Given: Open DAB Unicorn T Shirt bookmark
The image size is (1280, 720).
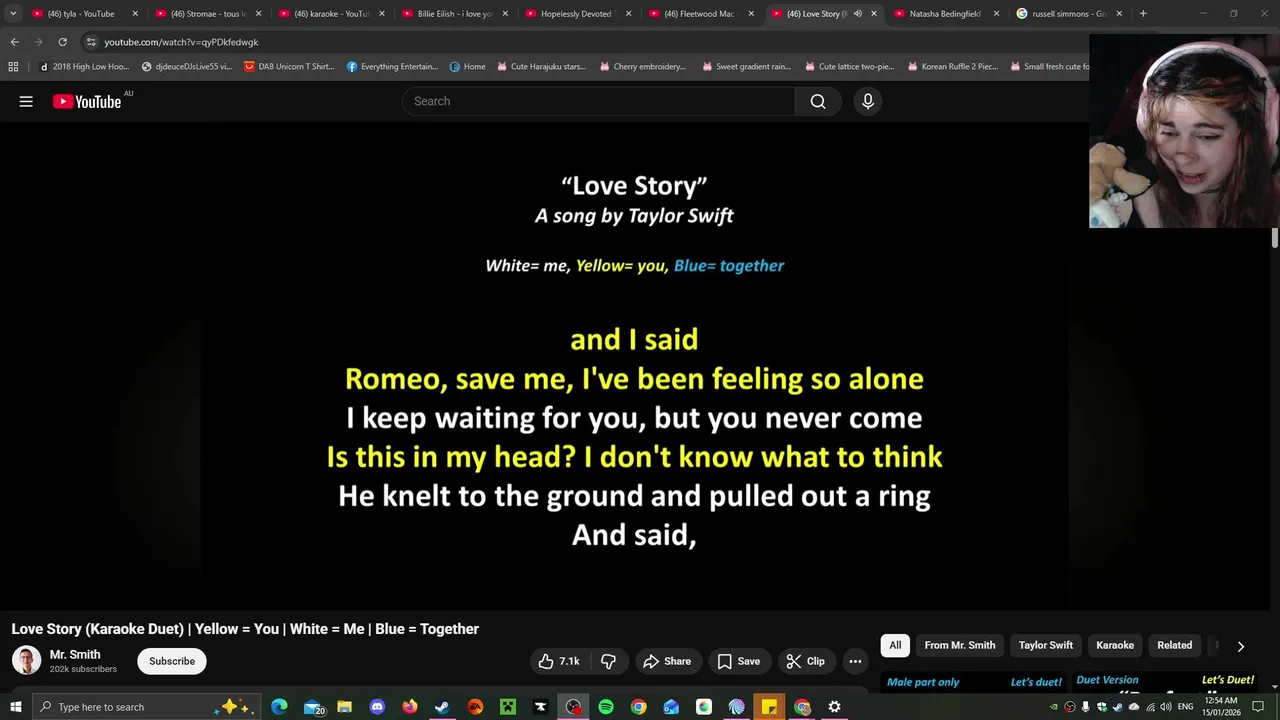Looking at the screenshot, I should [x=289, y=67].
